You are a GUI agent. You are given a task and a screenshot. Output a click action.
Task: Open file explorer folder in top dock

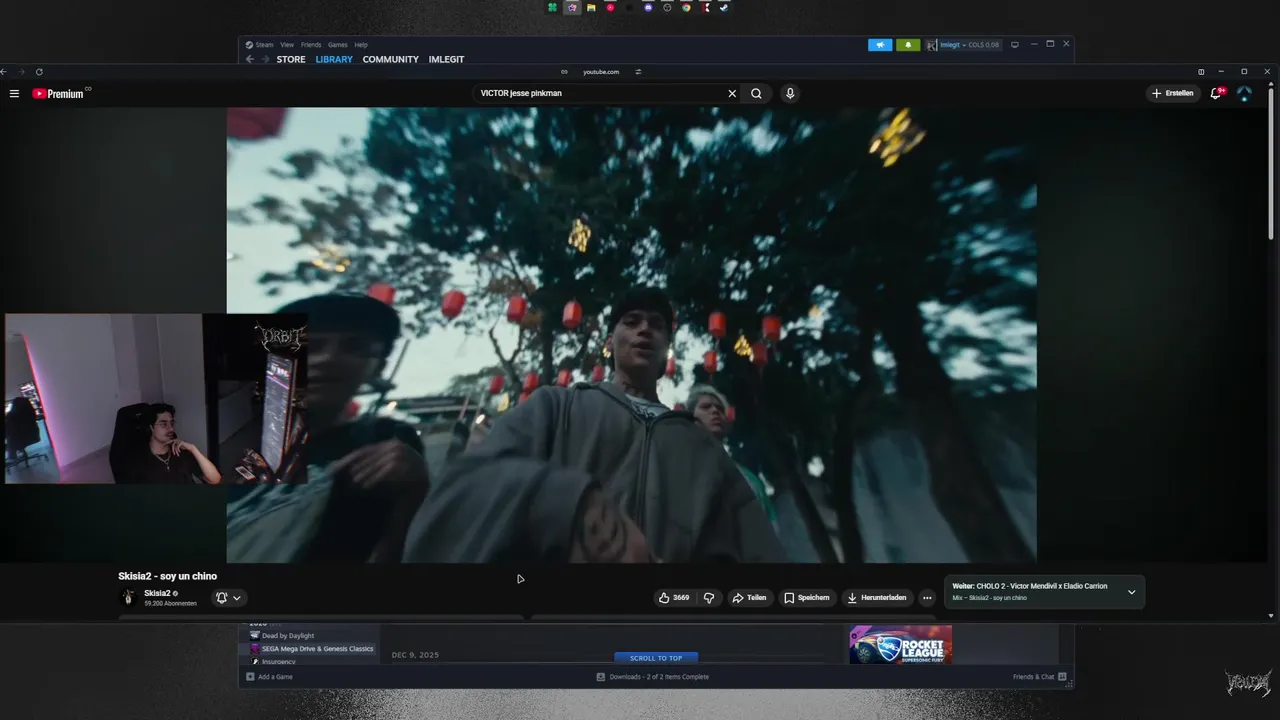(591, 7)
